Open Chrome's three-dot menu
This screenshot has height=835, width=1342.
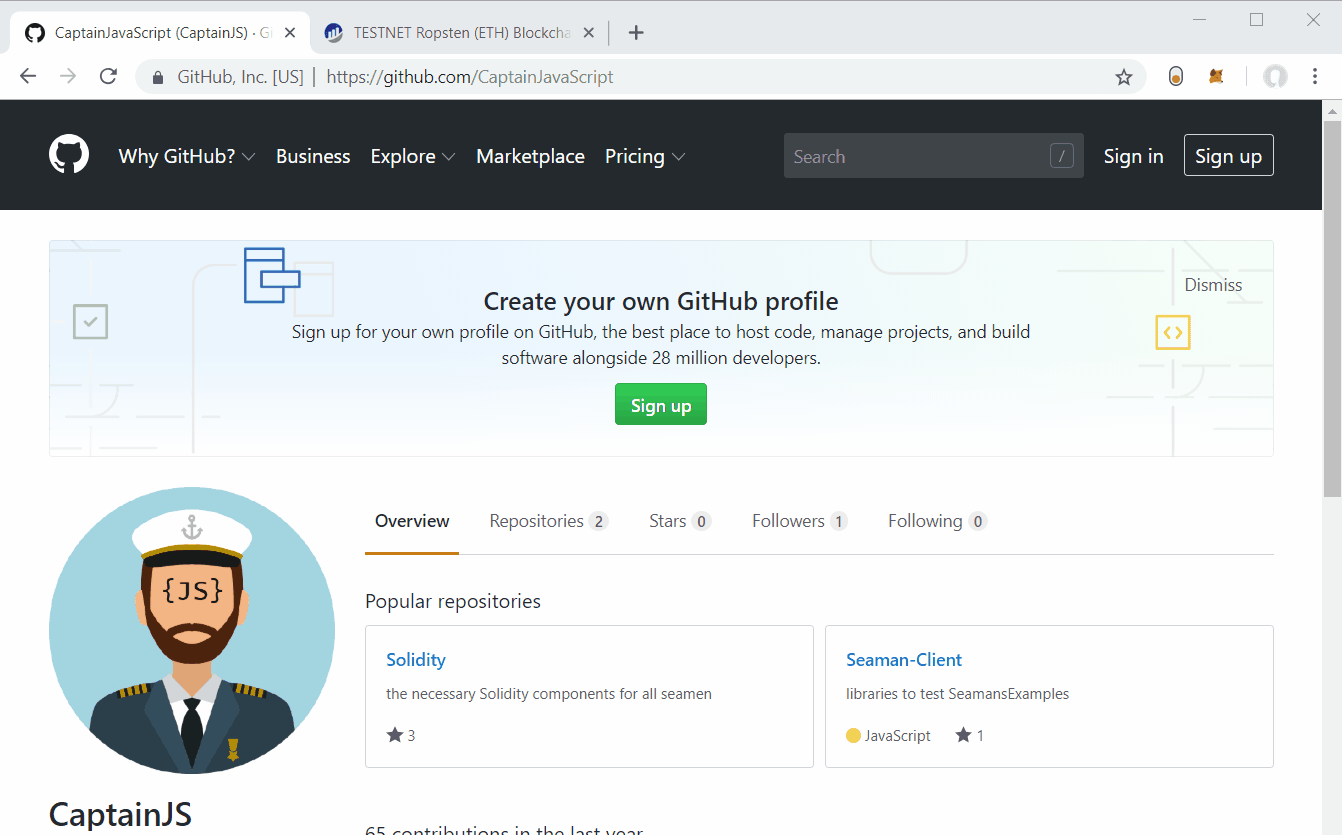tap(1315, 77)
